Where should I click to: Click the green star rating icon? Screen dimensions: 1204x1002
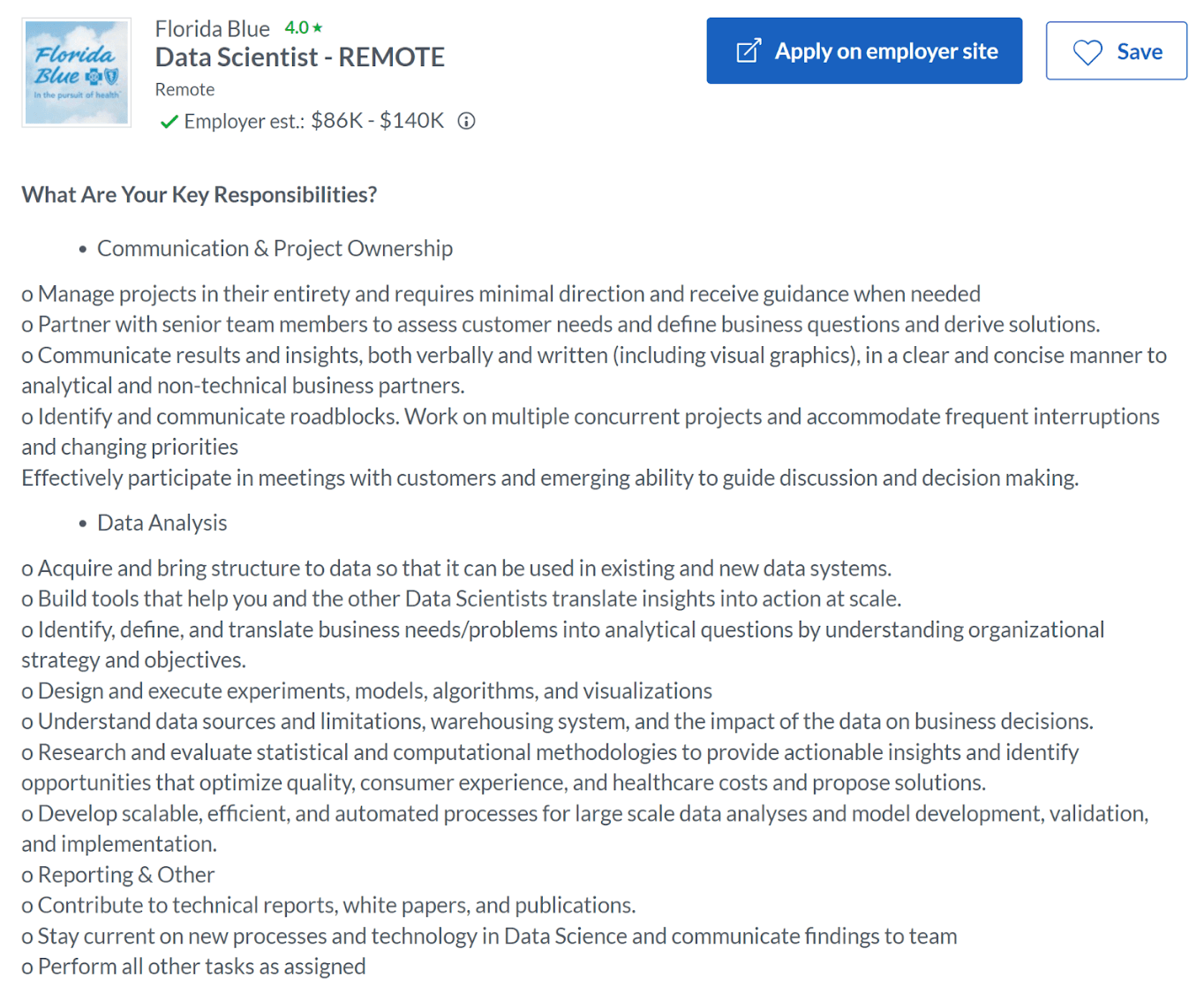[317, 26]
